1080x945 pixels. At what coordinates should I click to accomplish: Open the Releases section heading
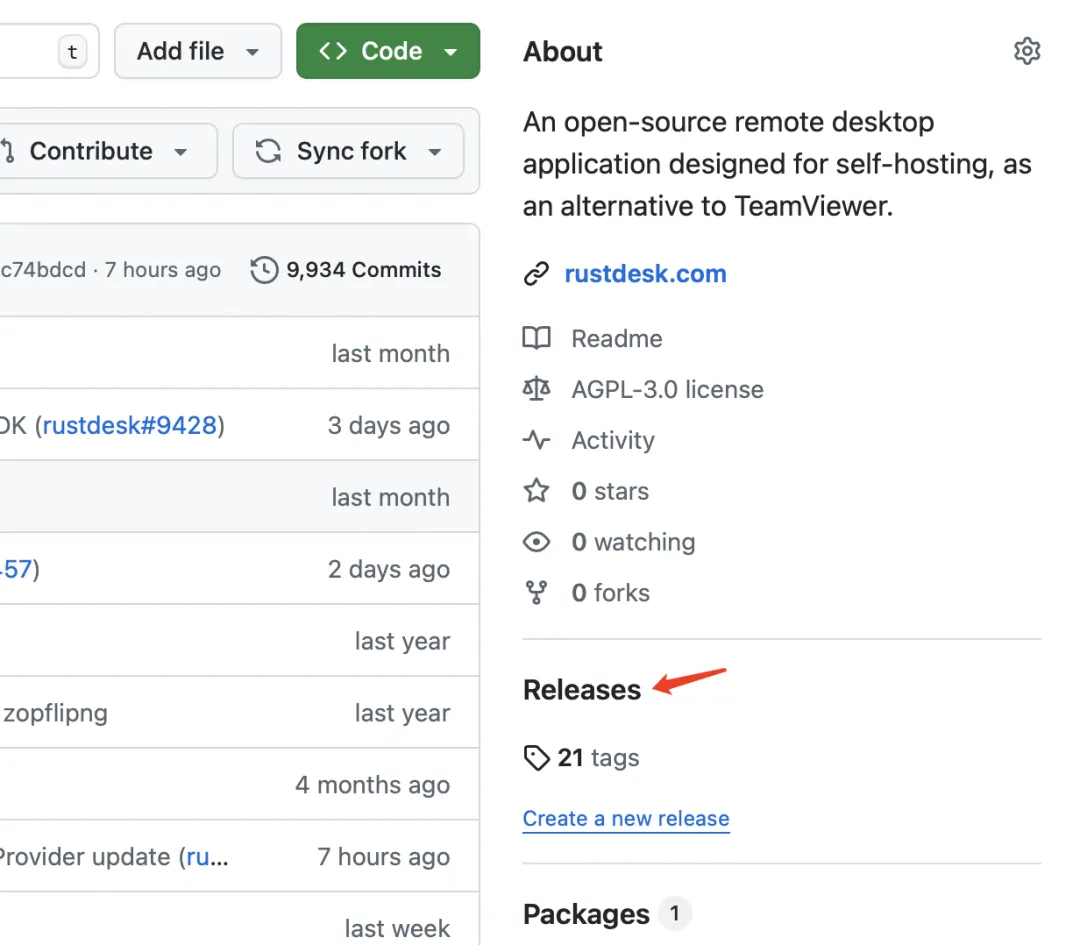tap(582, 690)
